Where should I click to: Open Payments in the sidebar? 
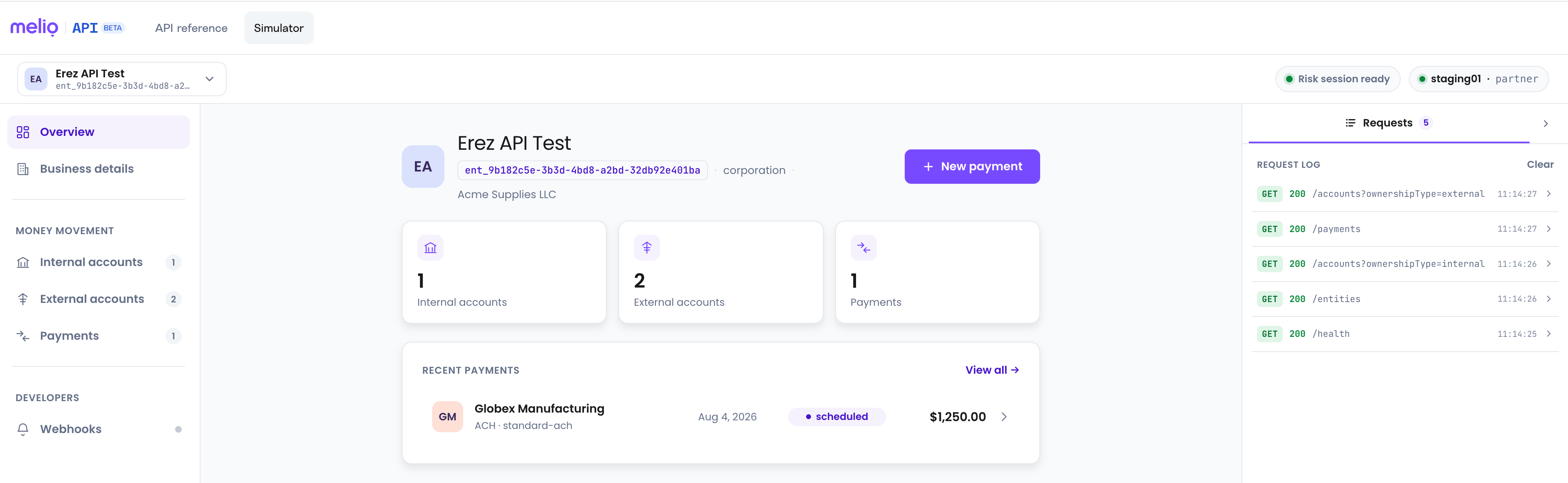point(99,336)
